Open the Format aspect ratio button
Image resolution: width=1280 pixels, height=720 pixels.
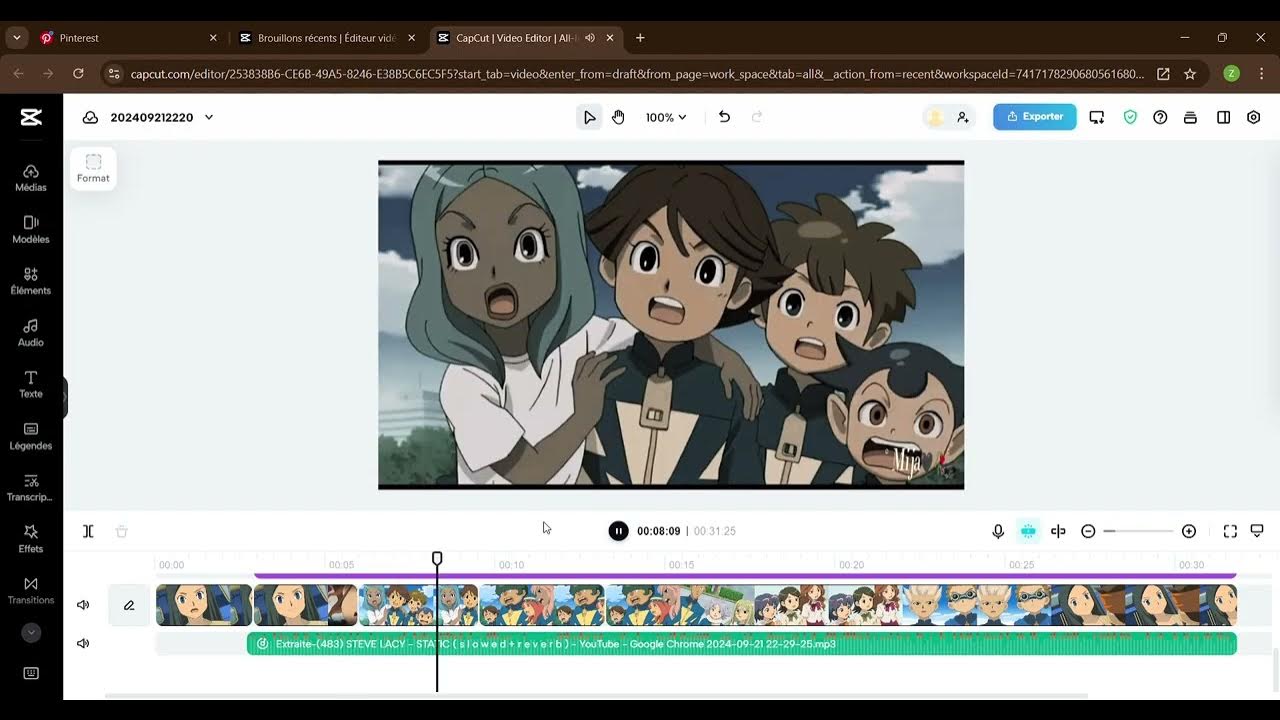pyautogui.click(x=93, y=168)
